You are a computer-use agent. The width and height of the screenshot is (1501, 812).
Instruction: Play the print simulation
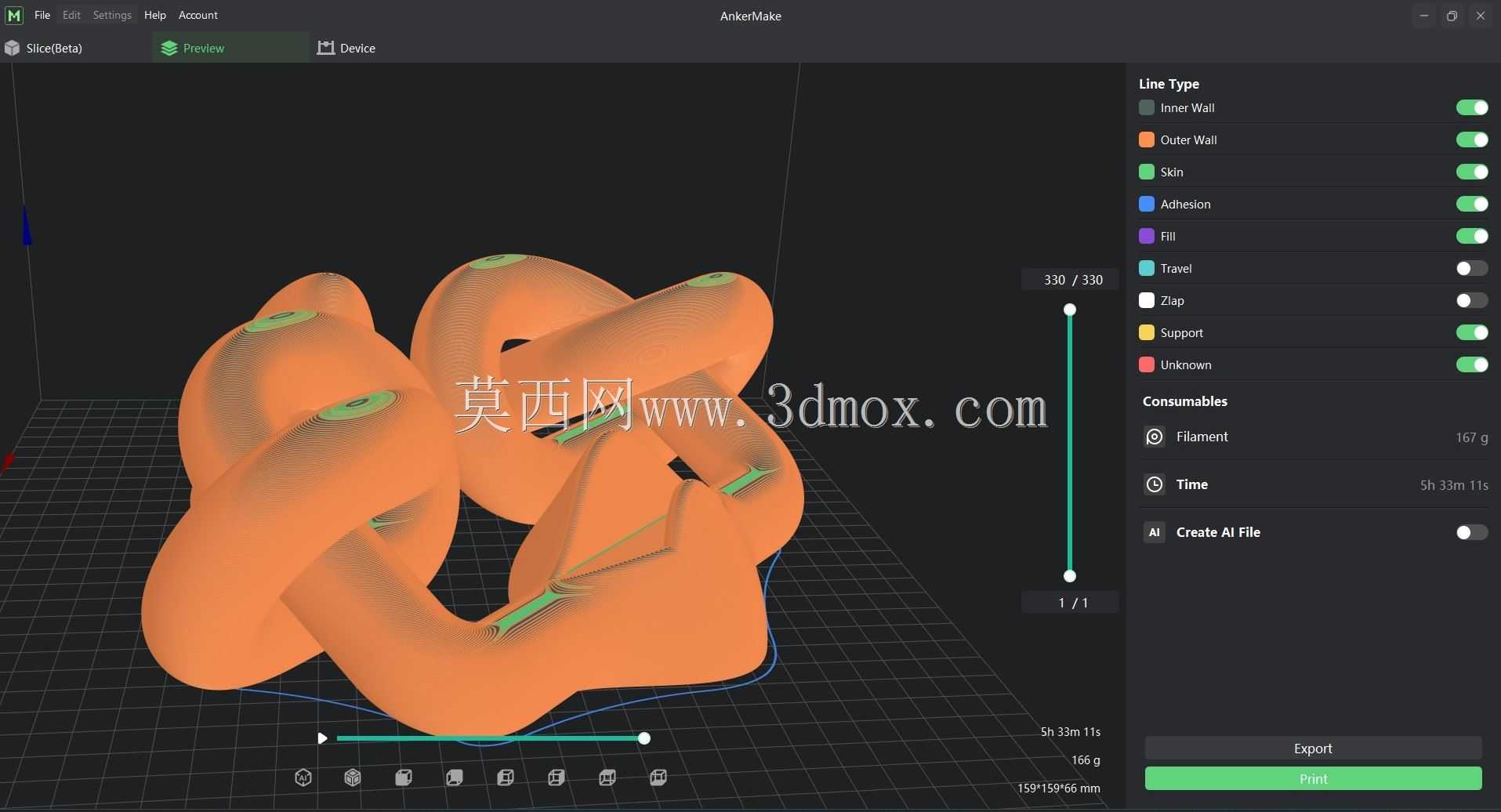[322, 738]
